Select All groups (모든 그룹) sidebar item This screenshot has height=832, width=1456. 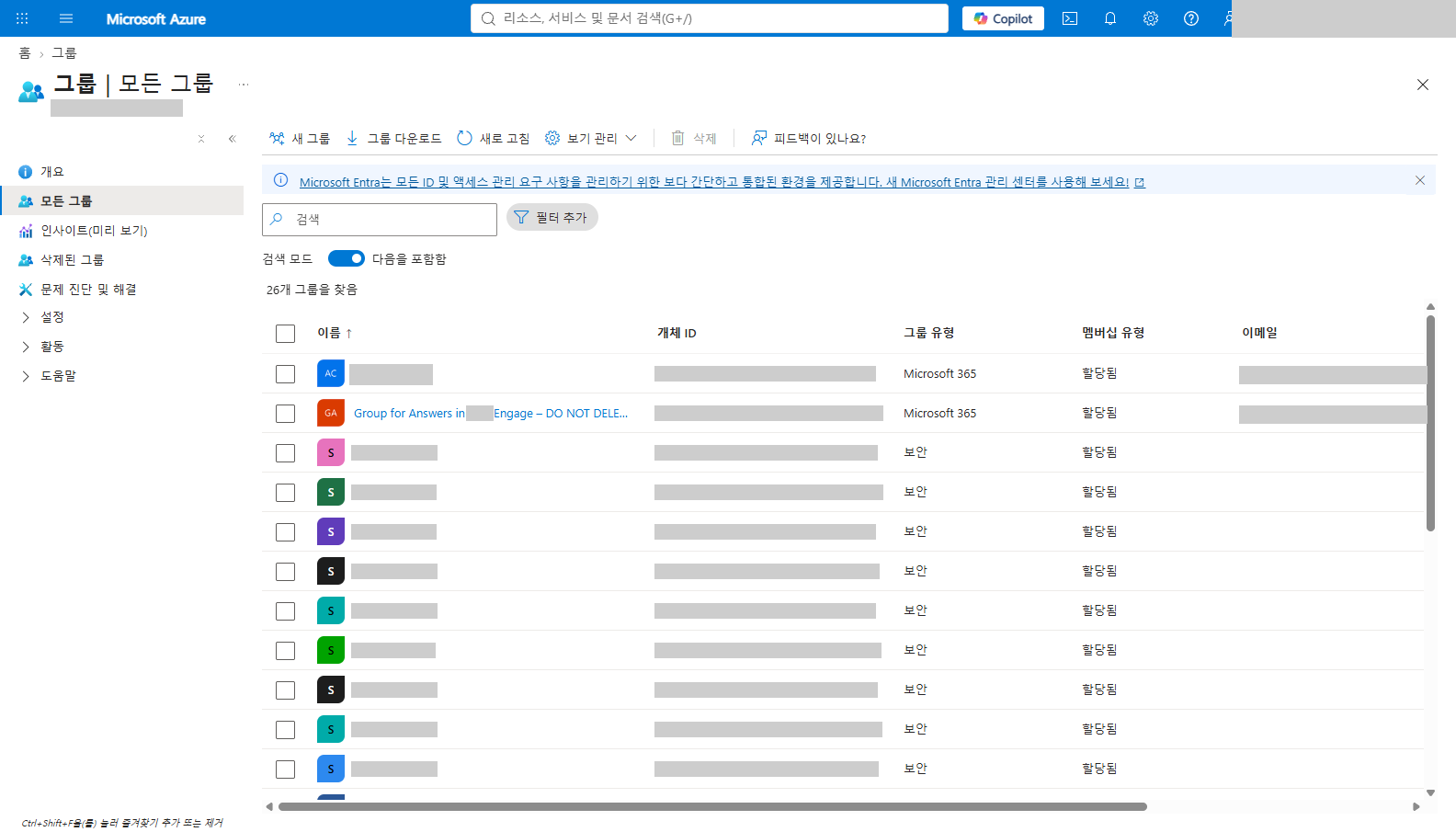(122, 200)
